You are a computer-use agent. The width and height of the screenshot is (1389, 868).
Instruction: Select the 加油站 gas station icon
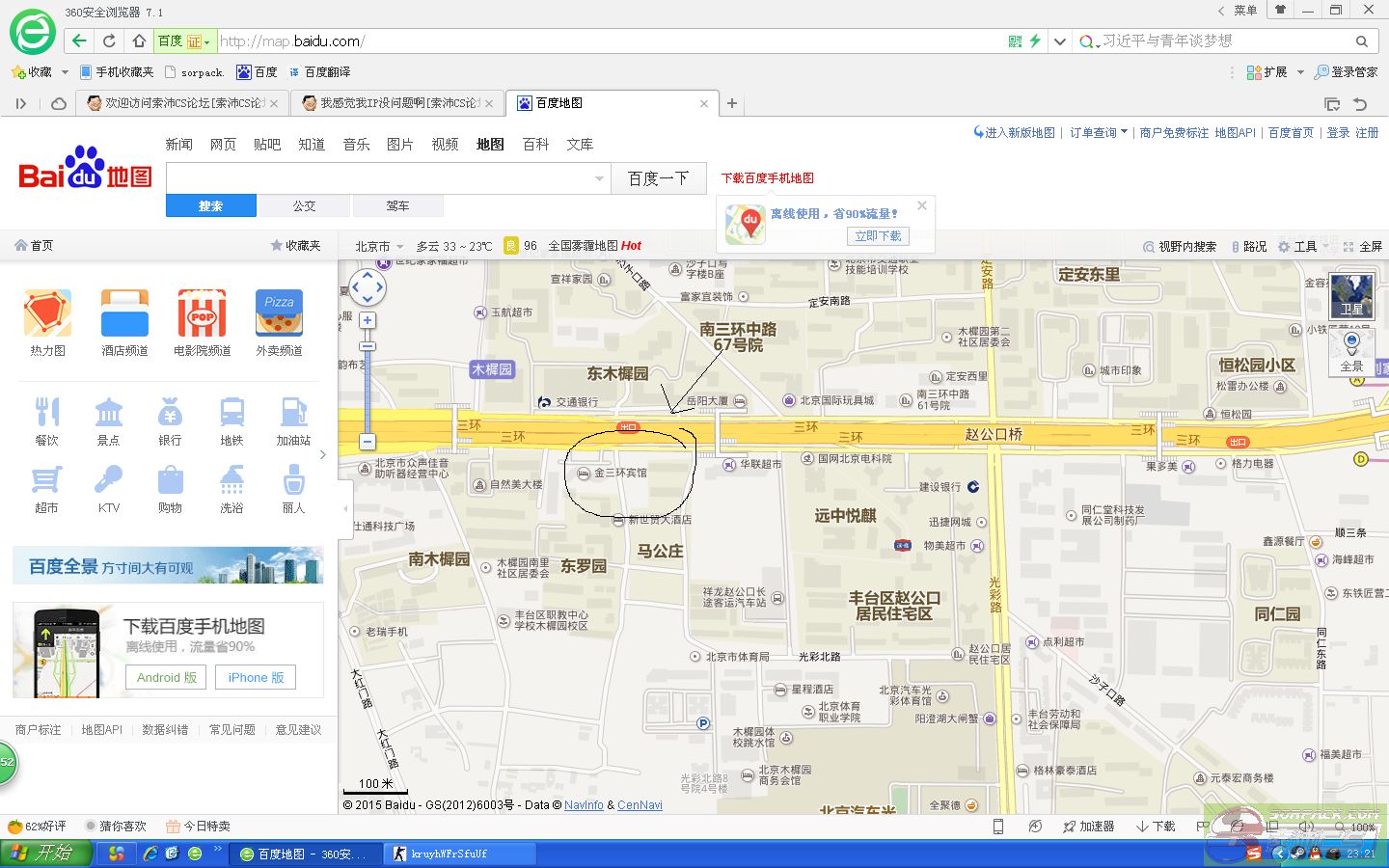[293, 412]
